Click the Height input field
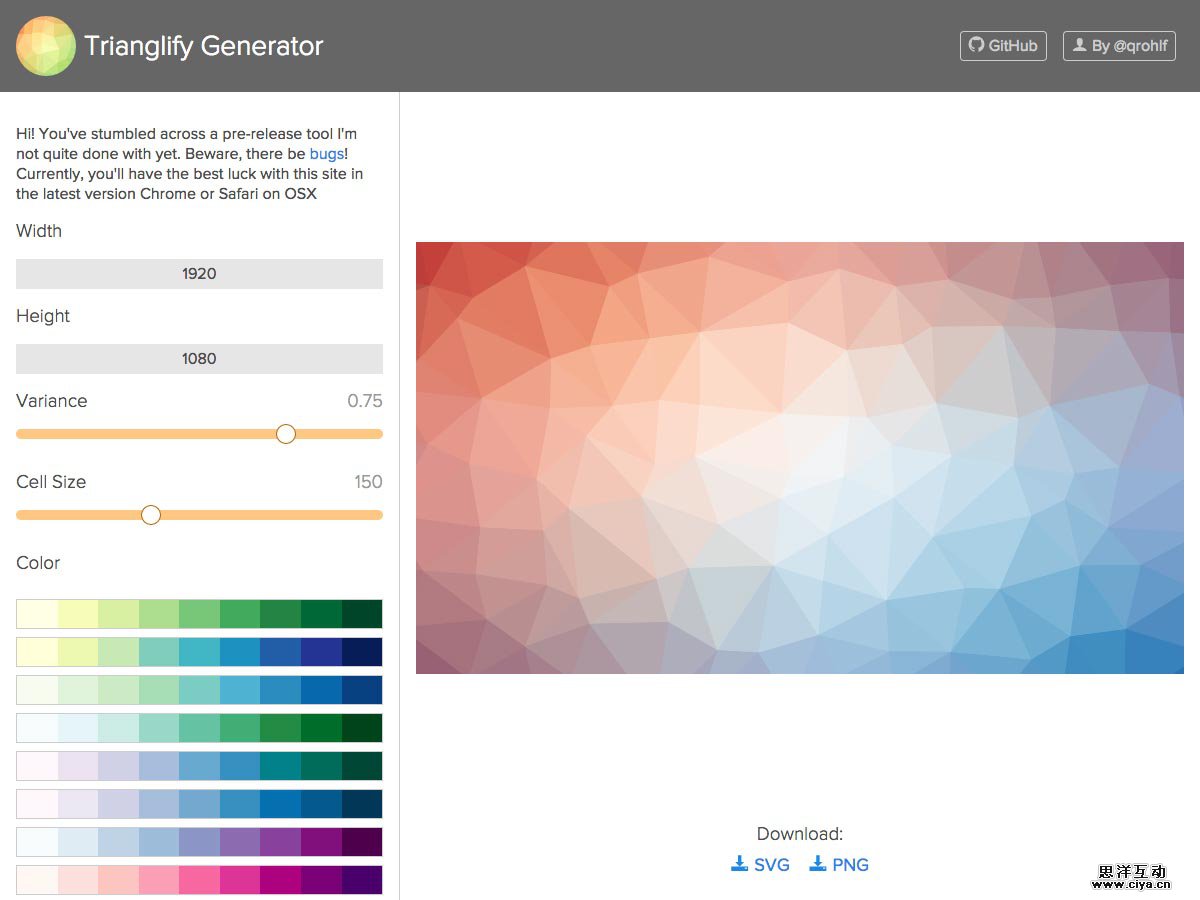The height and width of the screenshot is (900, 1200). point(199,359)
